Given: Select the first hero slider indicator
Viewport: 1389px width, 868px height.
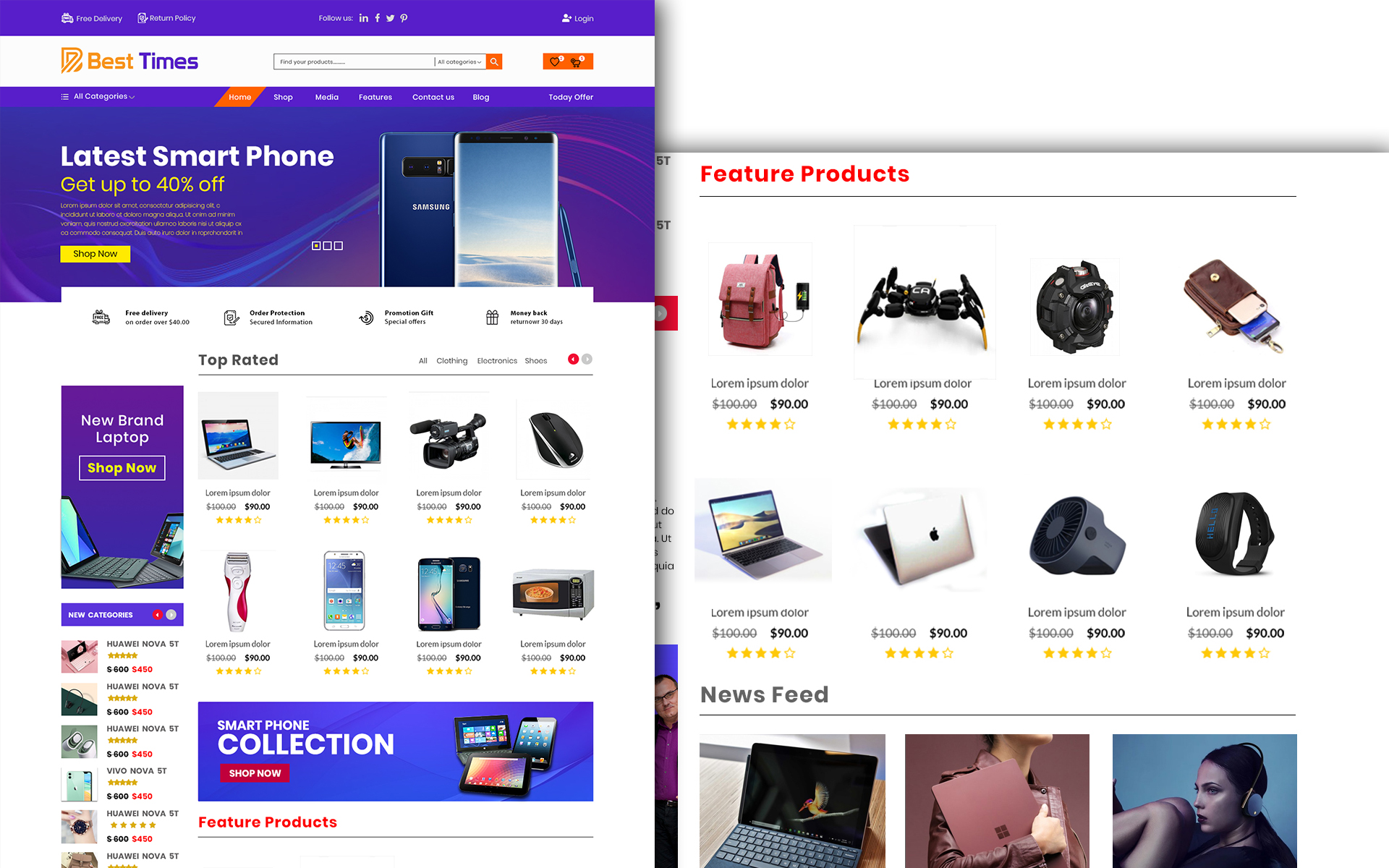Looking at the screenshot, I should pyautogui.click(x=316, y=246).
